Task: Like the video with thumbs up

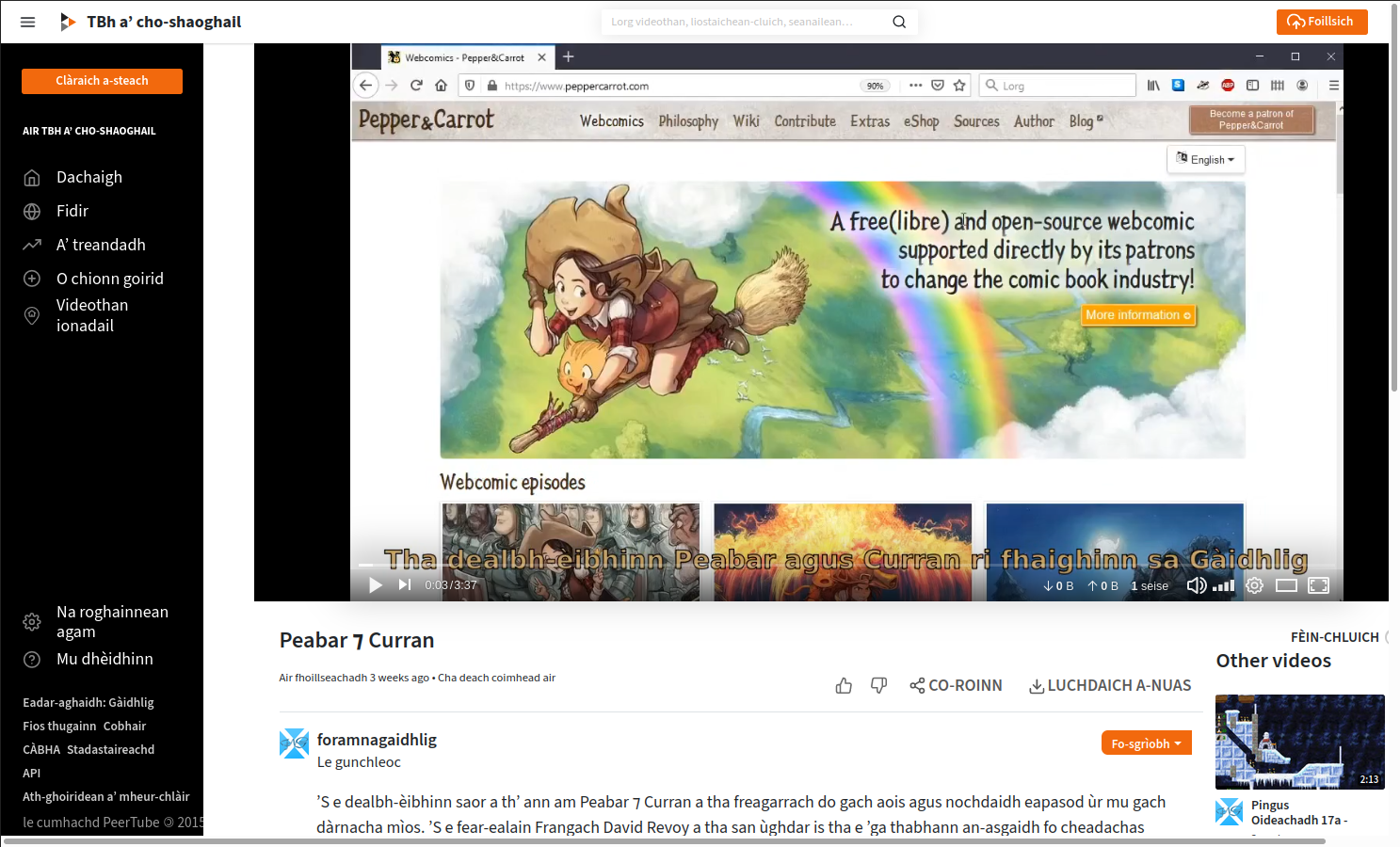Action: coord(844,686)
